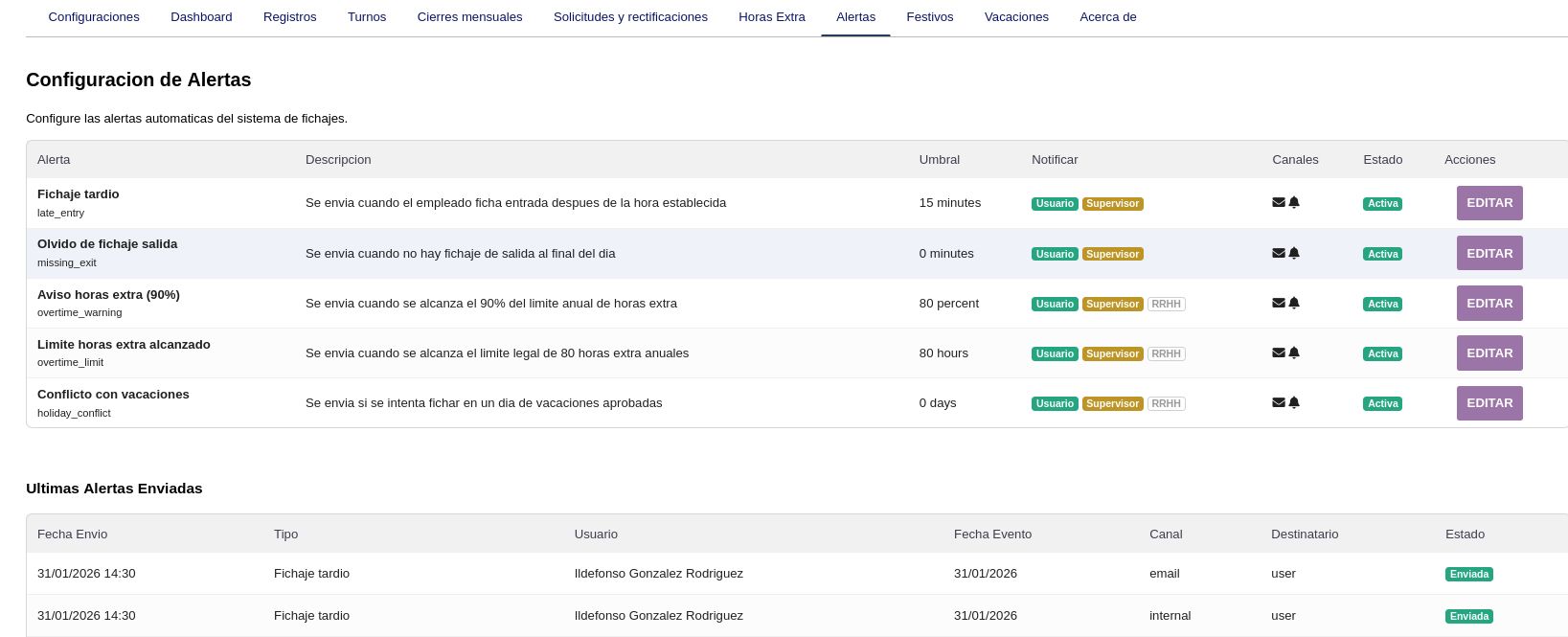The height and width of the screenshot is (637, 1568).
Task: Open the Dashboard tab
Action: (x=201, y=17)
